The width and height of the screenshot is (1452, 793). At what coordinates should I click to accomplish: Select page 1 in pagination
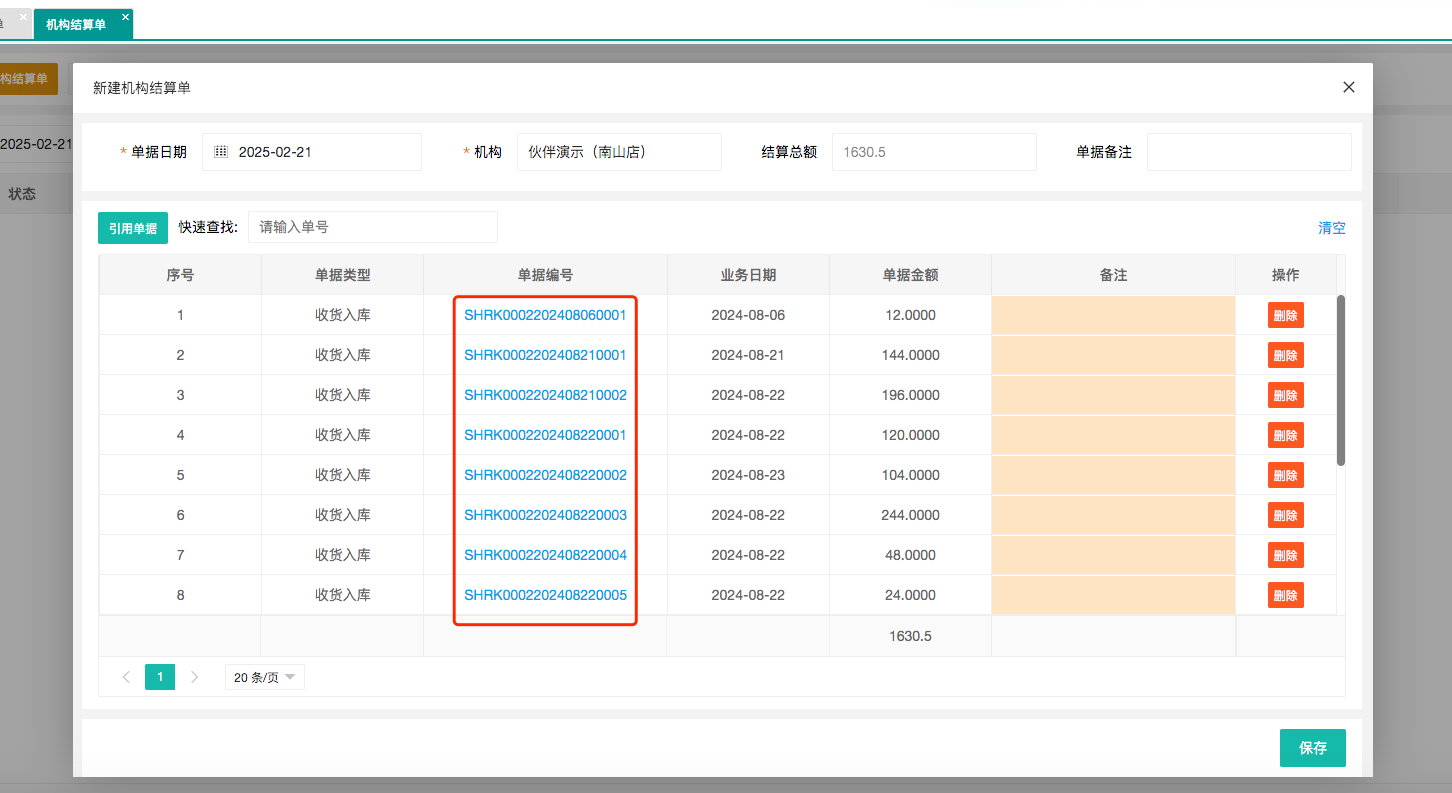click(160, 677)
